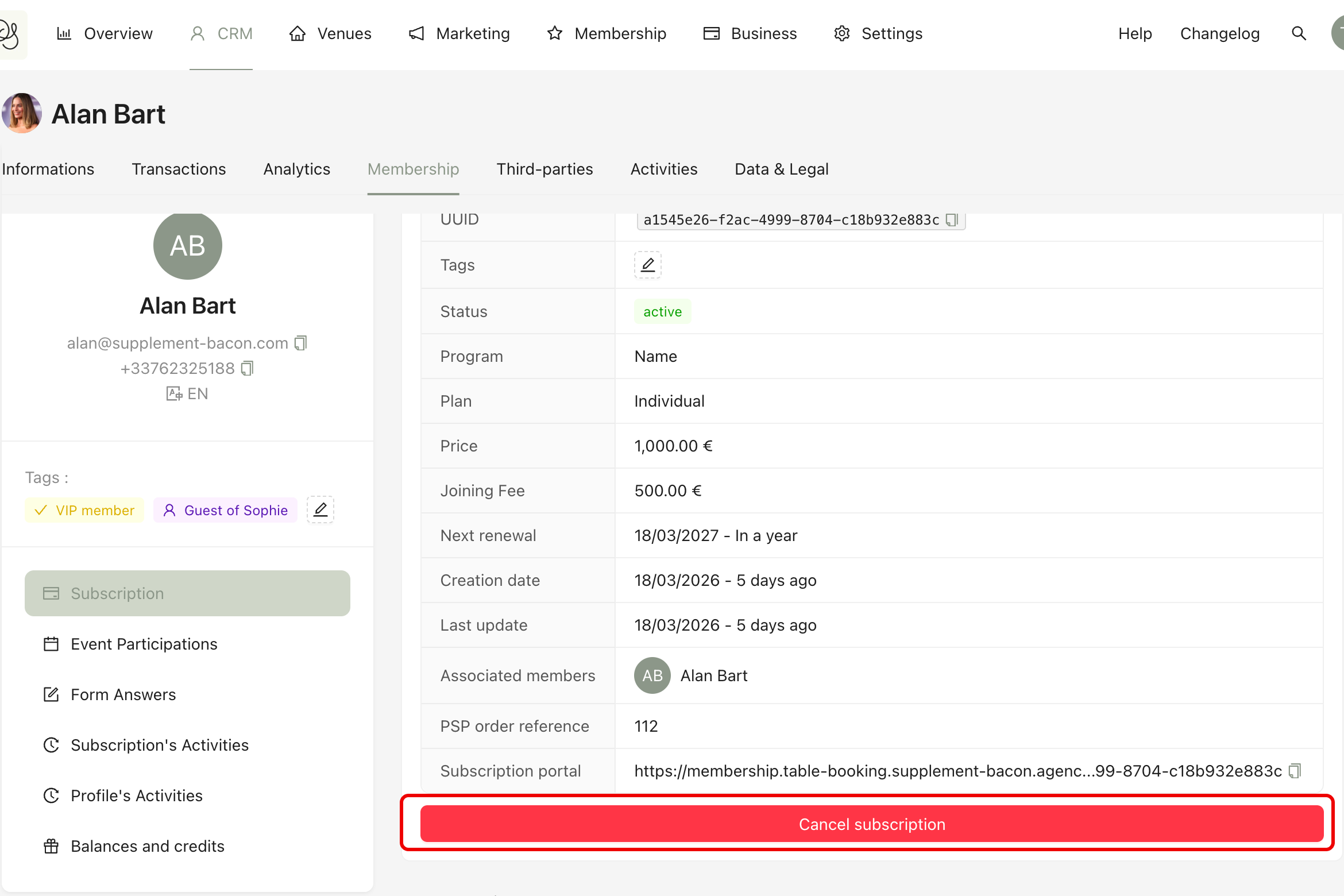Image resolution: width=1344 pixels, height=896 pixels.
Task: Copy the UUID value icon
Action: coord(952,220)
